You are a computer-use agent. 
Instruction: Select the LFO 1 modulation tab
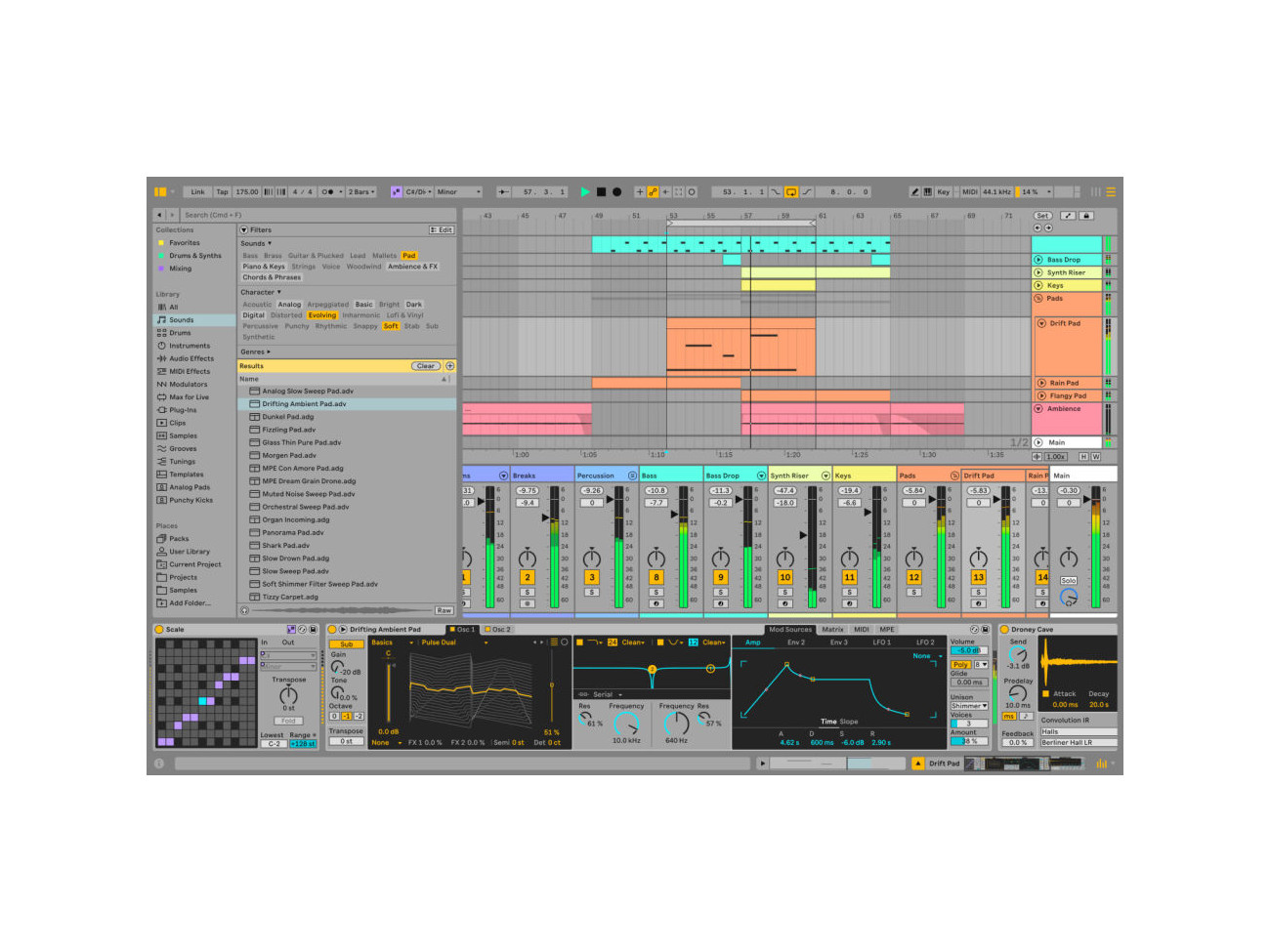[881, 642]
